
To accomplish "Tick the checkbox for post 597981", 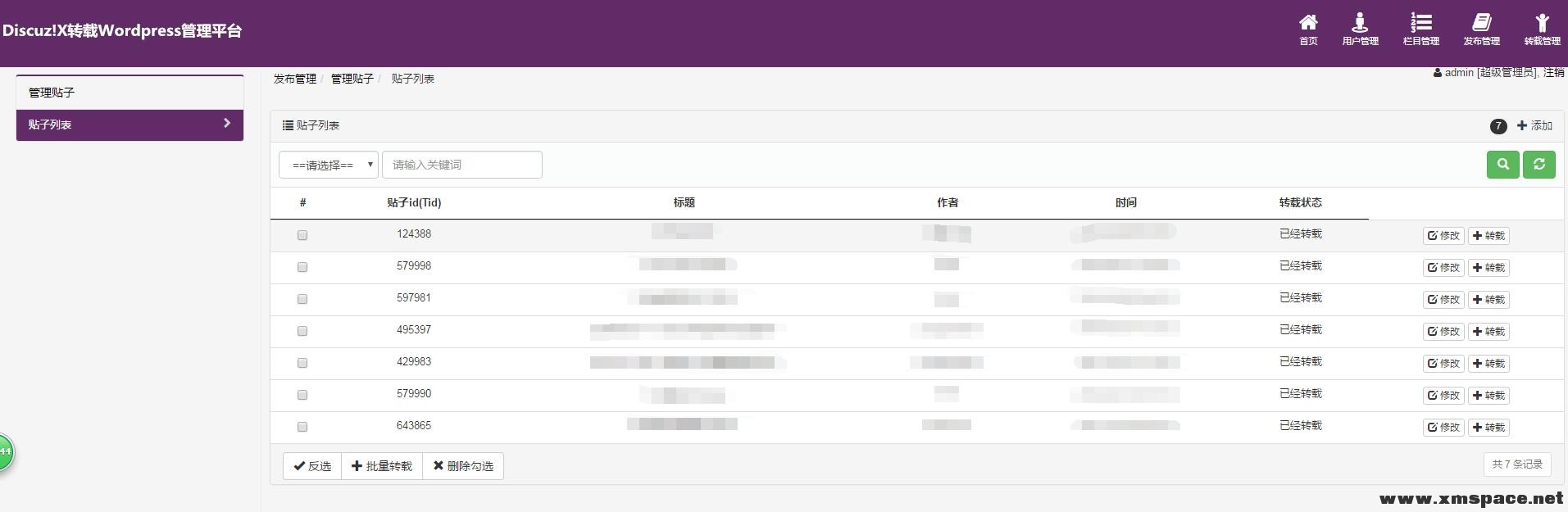I will coord(302,299).
